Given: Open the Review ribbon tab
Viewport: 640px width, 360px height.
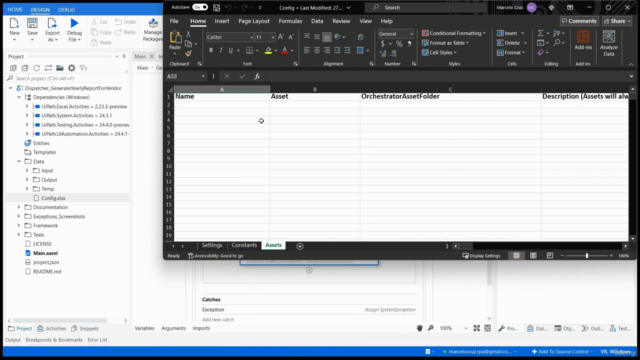Looking at the screenshot, I should [x=341, y=21].
